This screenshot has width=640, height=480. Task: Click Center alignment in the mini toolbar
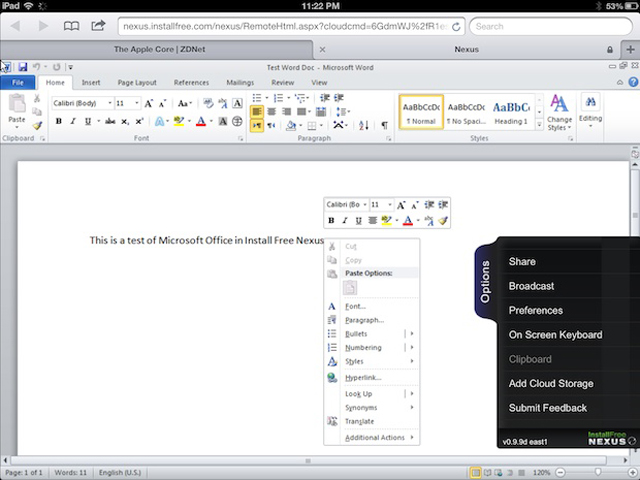coord(372,221)
